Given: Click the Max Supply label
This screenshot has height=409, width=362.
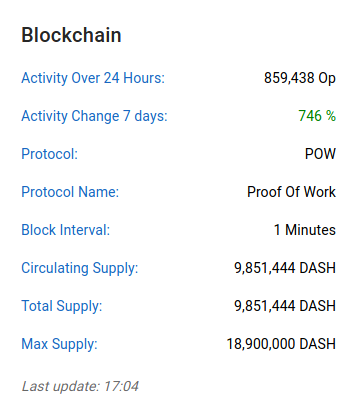Looking at the screenshot, I should 59,344.
